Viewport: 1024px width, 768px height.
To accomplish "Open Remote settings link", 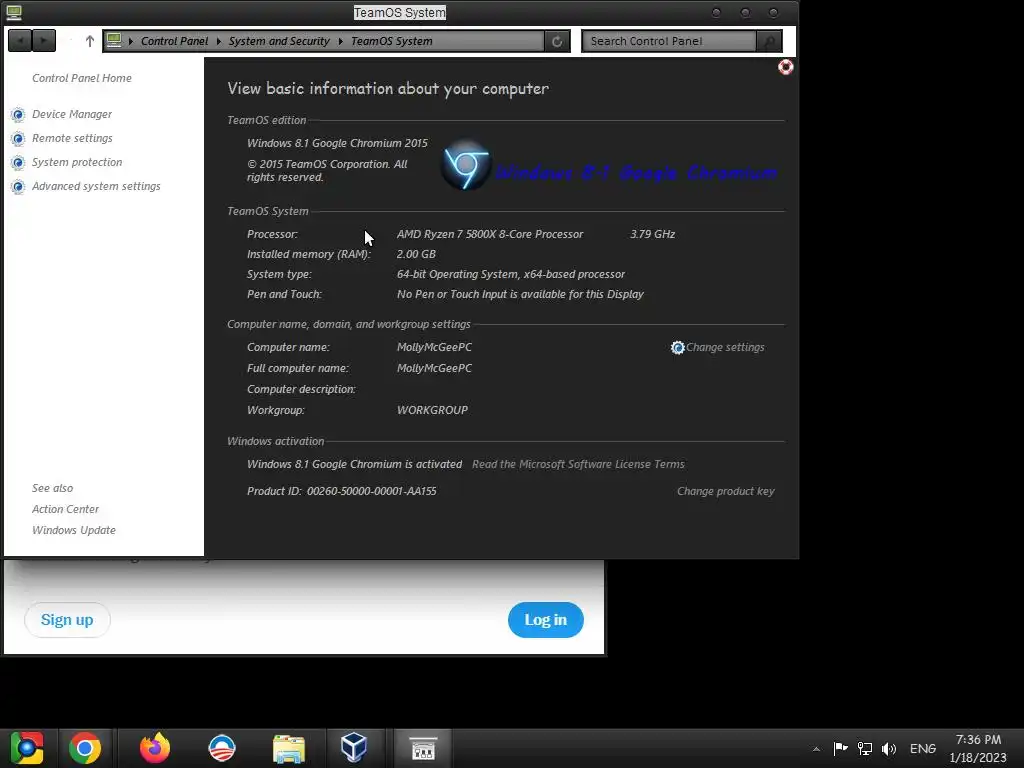I will tap(72, 138).
